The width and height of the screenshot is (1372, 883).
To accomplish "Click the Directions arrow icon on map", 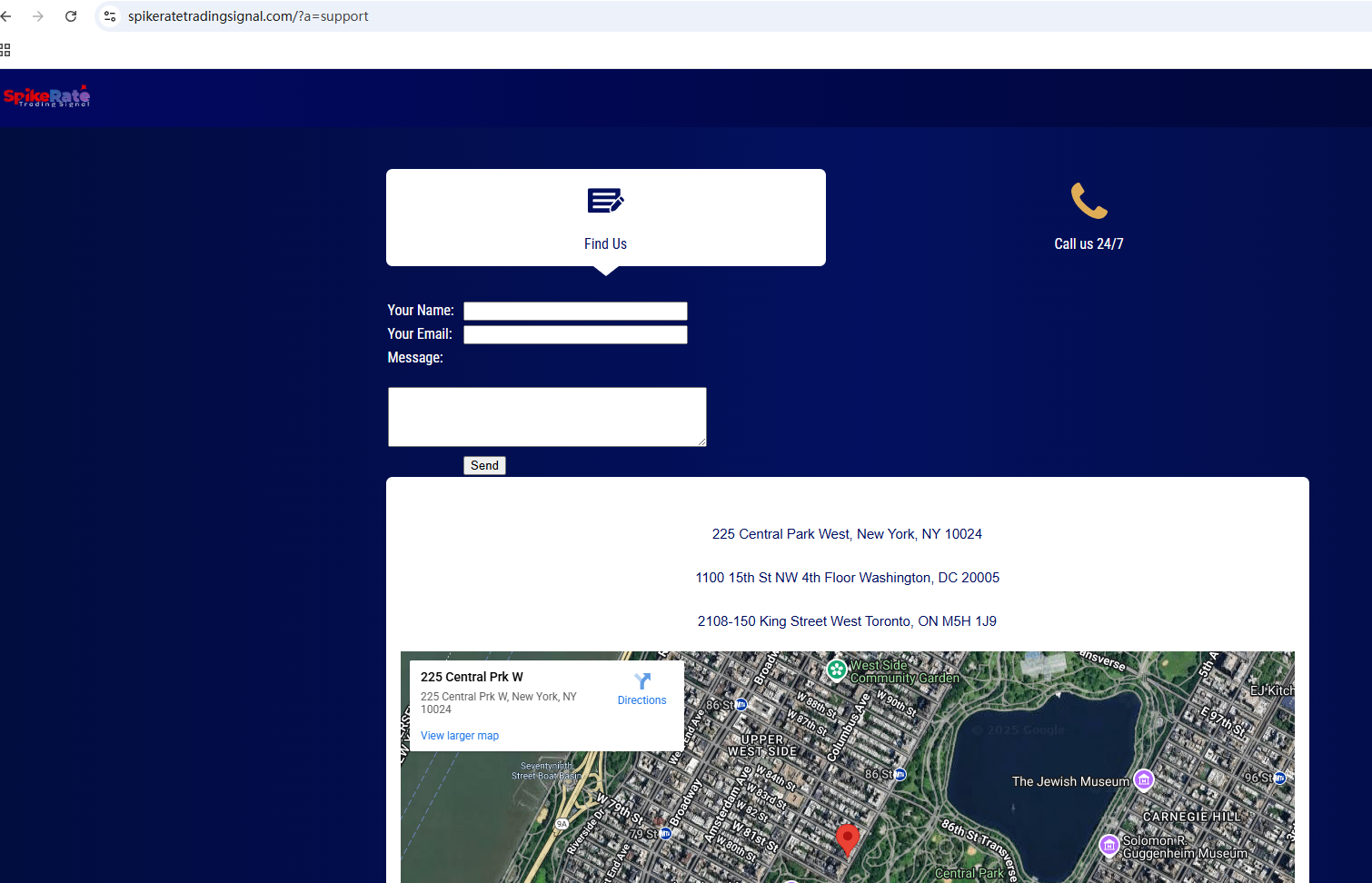I will coord(642,681).
